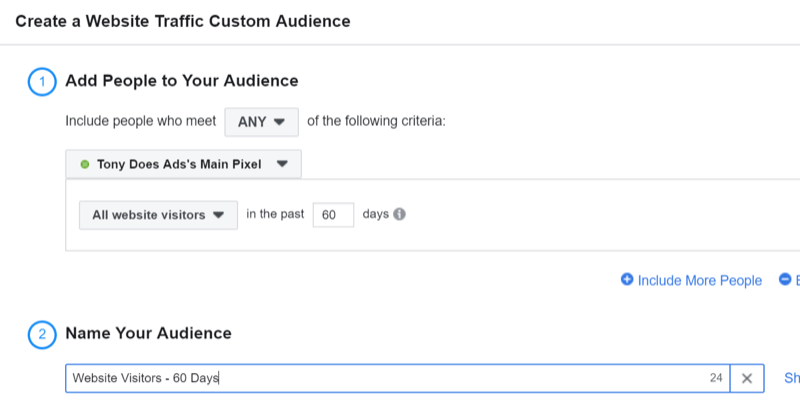Click the days number field showing 60
This screenshot has height=418, width=800.
click(x=333, y=215)
